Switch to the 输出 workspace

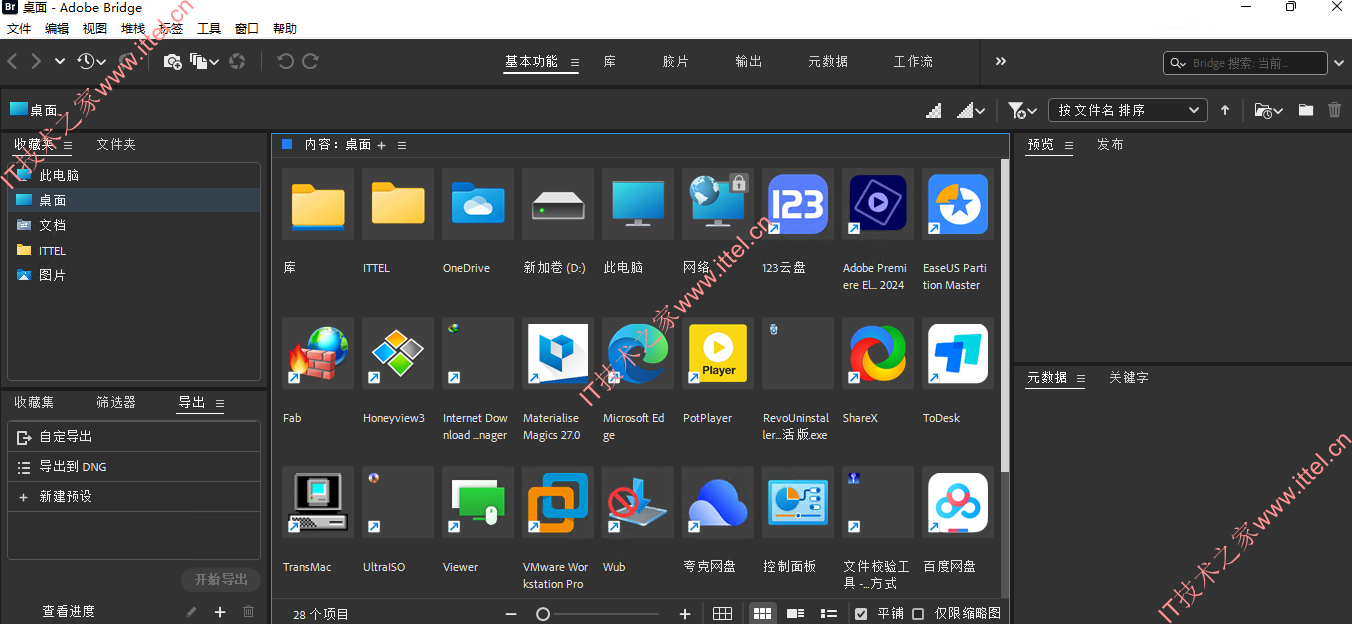tap(749, 62)
